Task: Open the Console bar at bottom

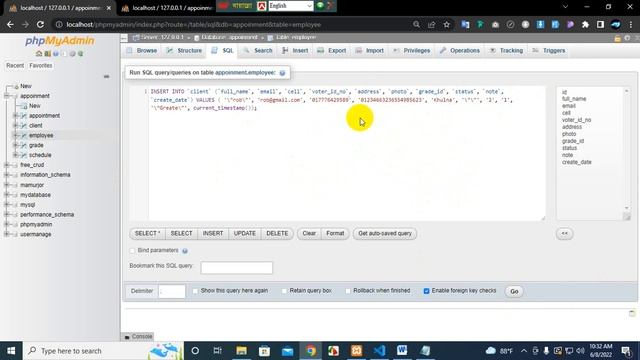Action: tap(139, 337)
